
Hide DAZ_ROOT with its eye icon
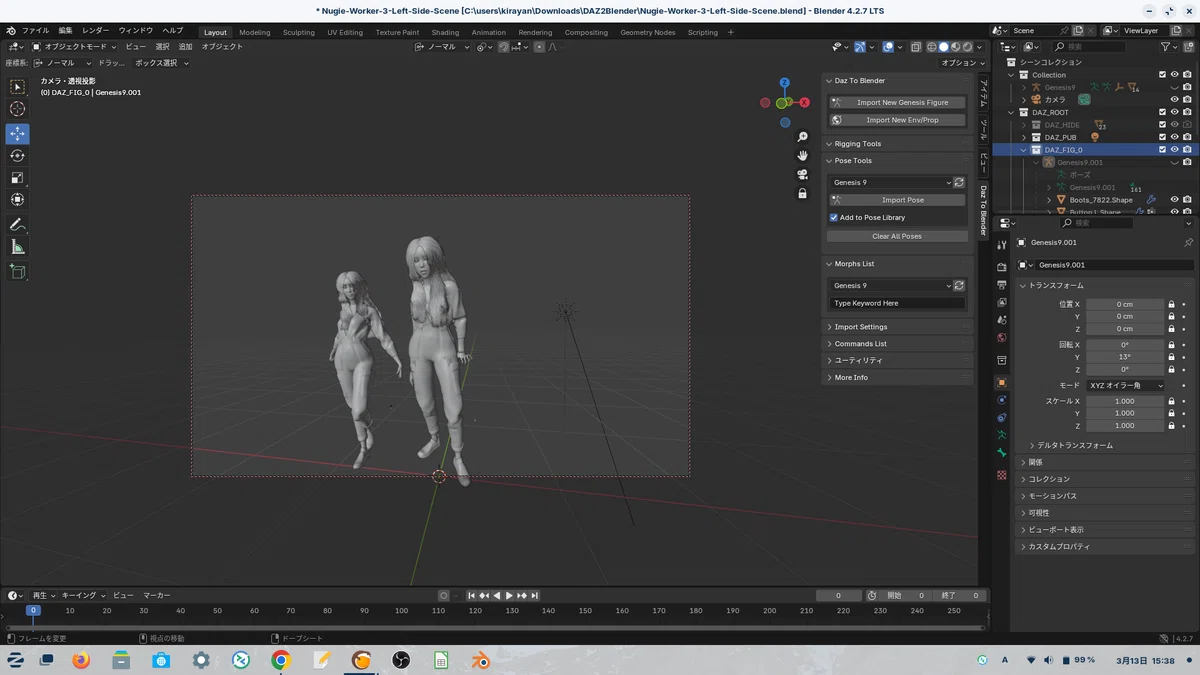tap(1174, 112)
